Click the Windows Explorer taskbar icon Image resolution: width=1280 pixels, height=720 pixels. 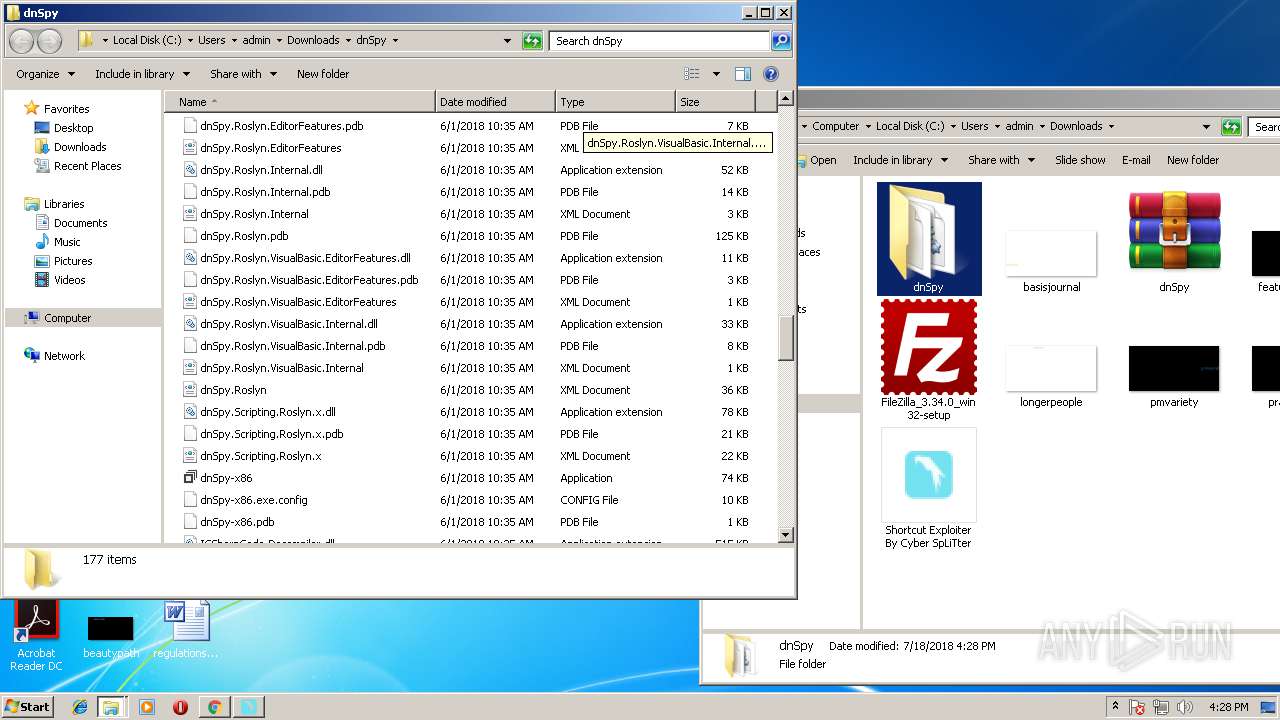111,707
